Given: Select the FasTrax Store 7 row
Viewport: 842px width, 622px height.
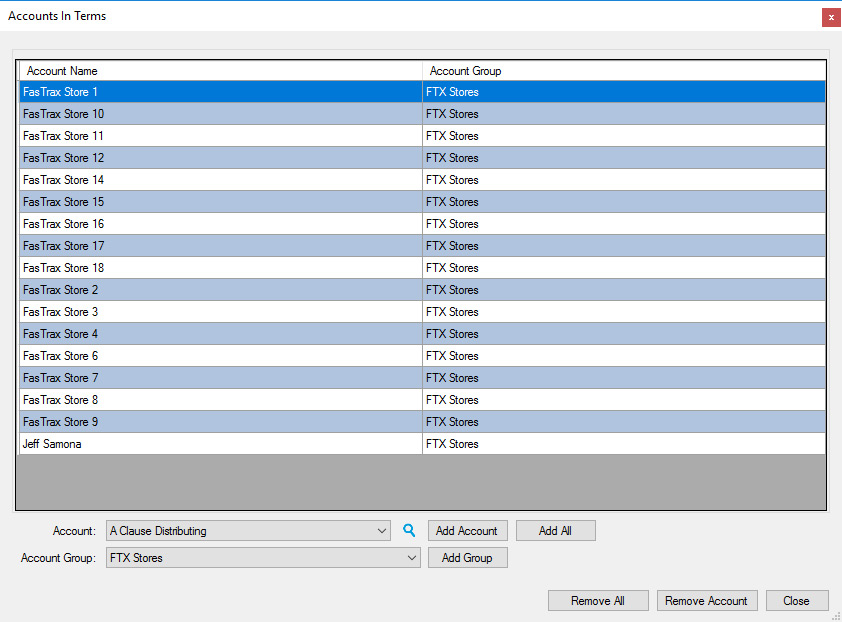Looking at the screenshot, I should point(423,378).
